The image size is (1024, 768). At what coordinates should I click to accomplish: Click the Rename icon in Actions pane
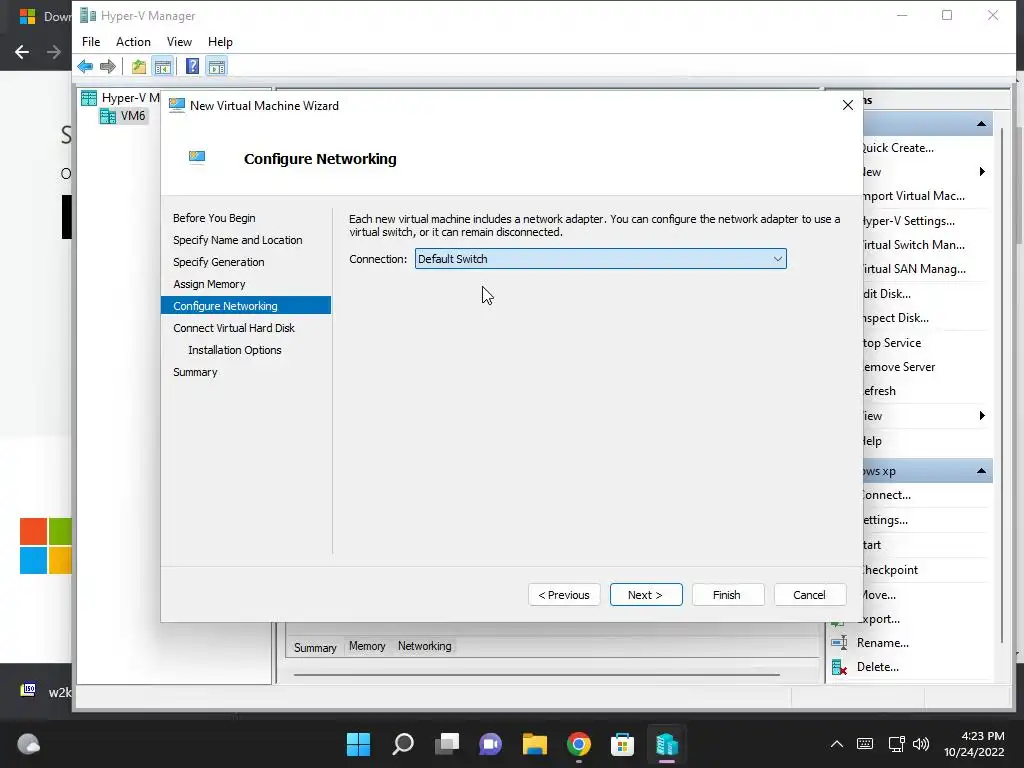(x=839, y=643)
